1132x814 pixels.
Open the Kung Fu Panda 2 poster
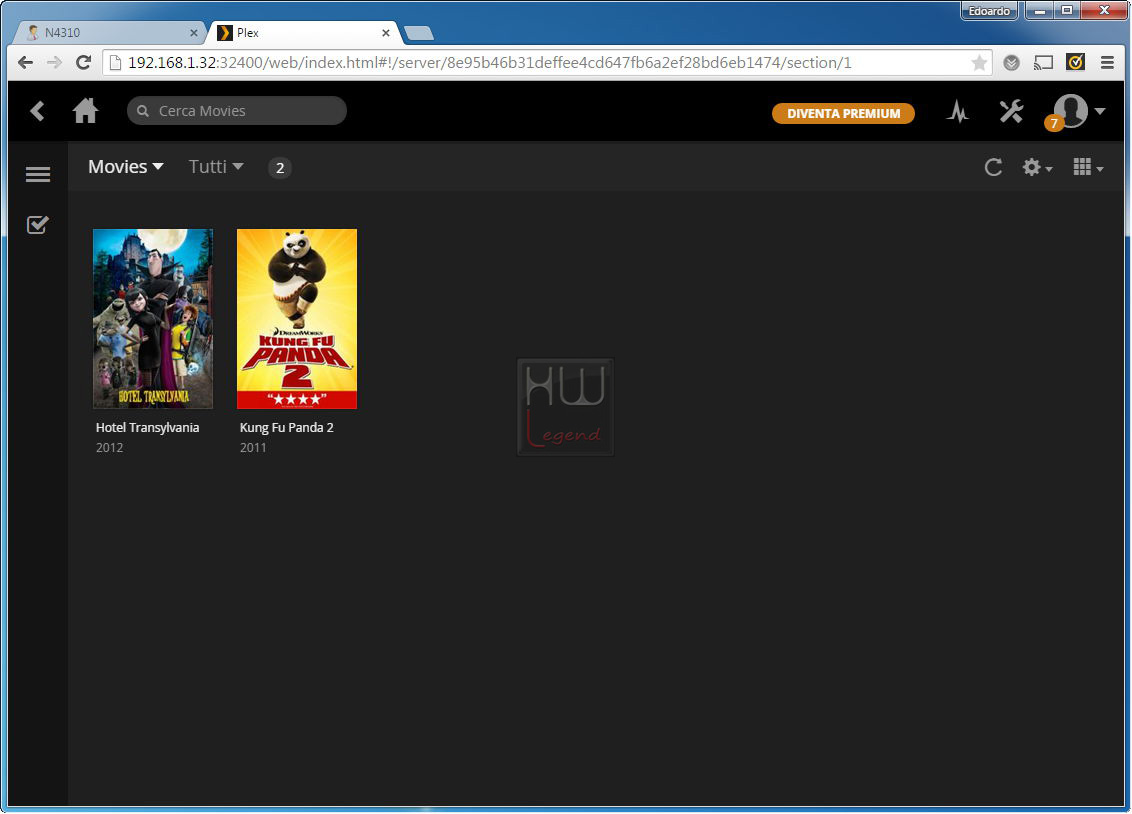tap(297, 318)
